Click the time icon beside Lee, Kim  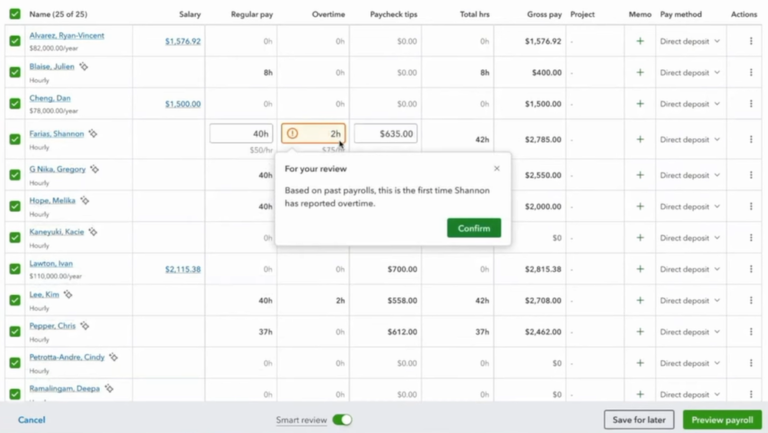(x=68, y=294)
